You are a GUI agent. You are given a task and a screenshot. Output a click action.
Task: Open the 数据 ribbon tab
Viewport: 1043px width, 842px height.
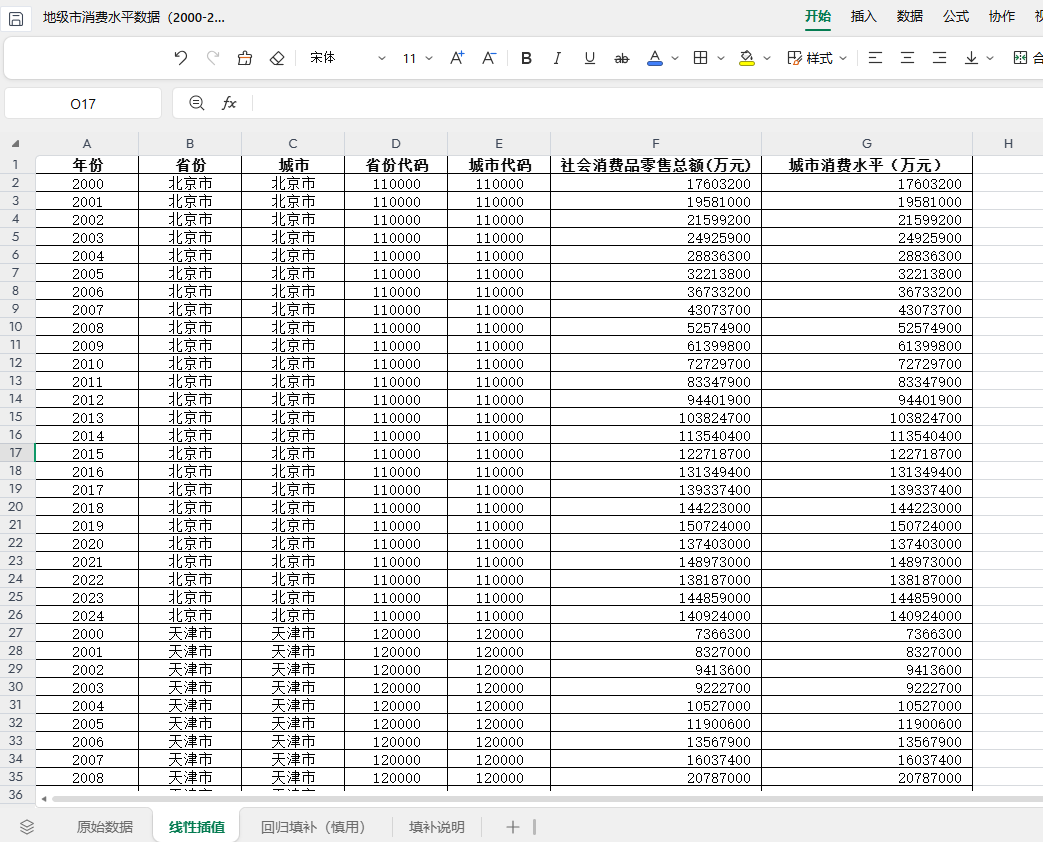pos(909,17)
